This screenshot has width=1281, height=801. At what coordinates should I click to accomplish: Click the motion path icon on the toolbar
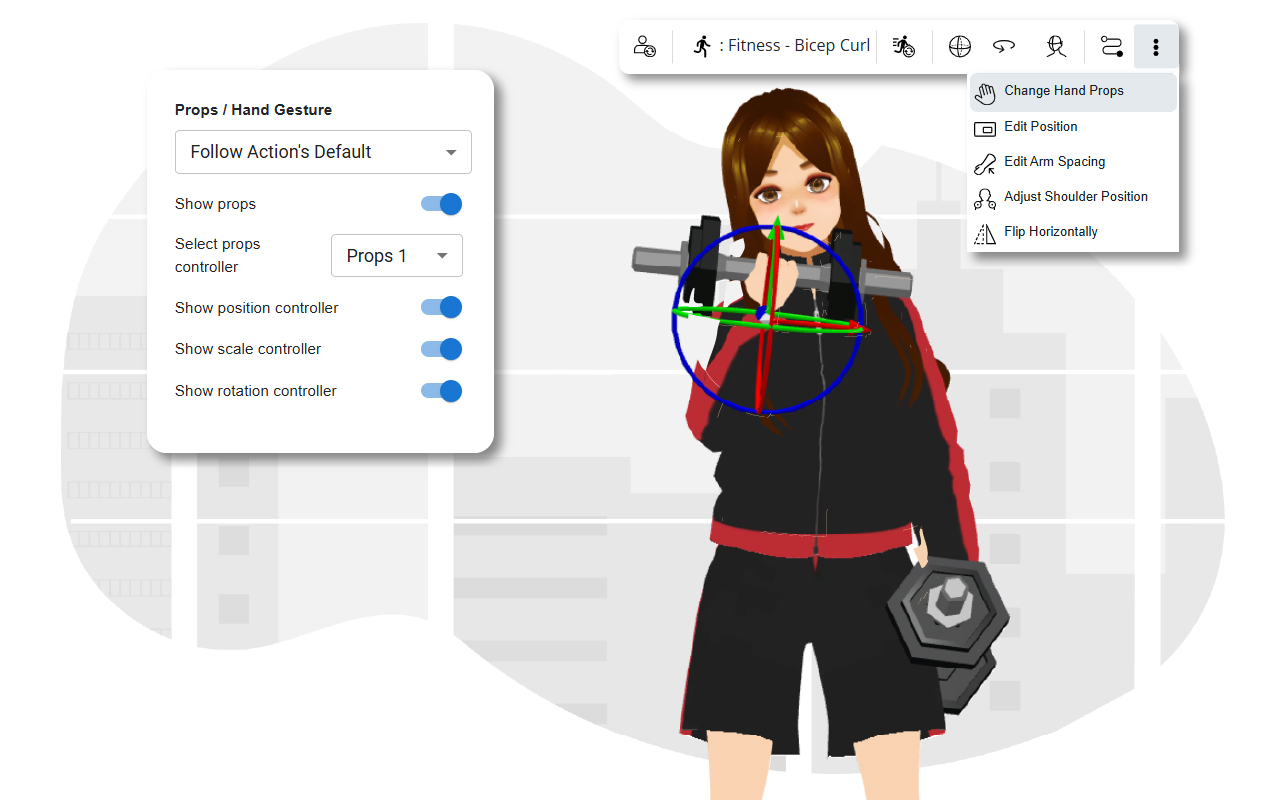coord(1110,46)
